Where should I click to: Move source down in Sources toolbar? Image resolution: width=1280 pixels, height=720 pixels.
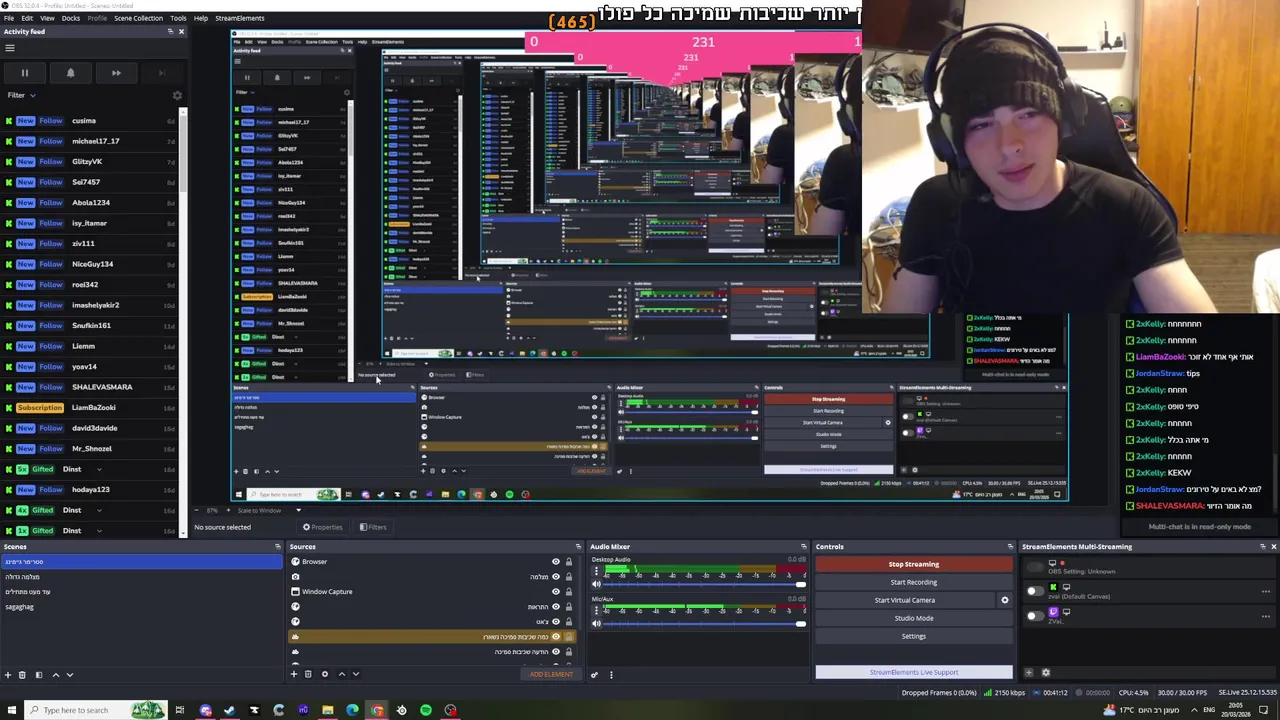click(356, 674)
